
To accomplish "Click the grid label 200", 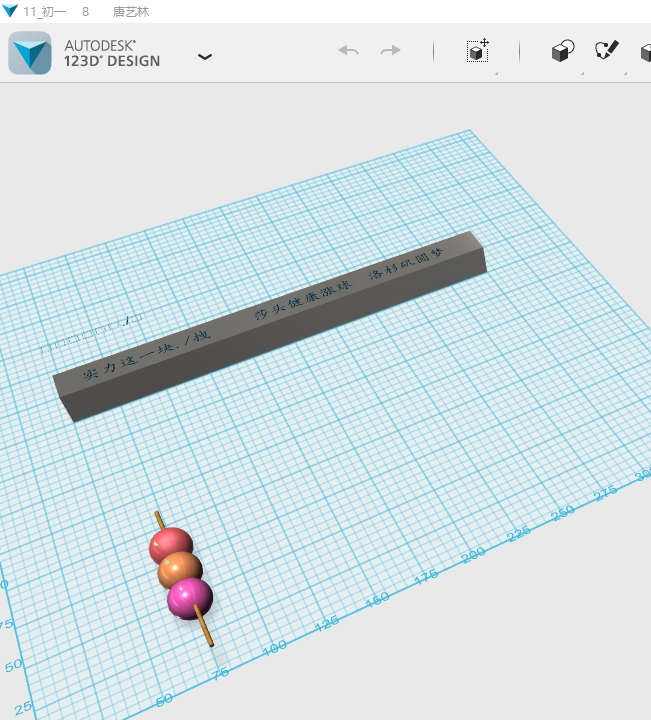I will coord(473,555).
